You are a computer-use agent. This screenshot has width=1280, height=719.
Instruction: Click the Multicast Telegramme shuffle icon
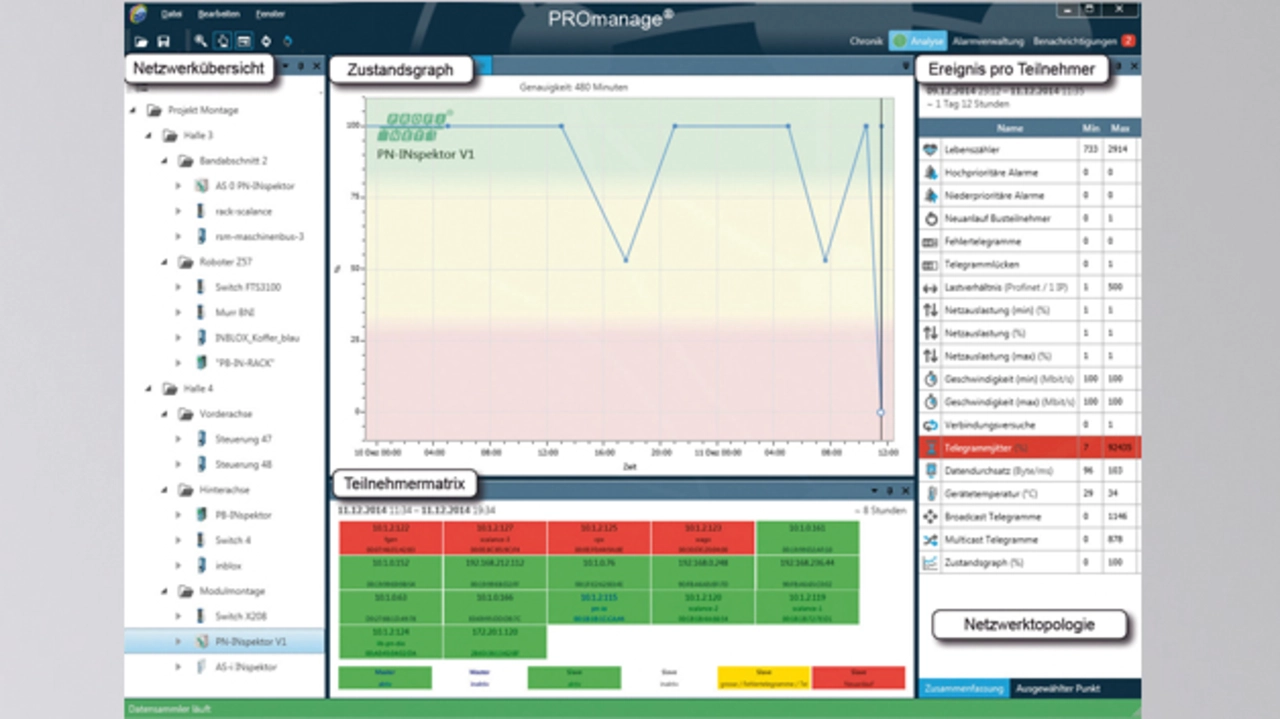(x=930, y=540)
